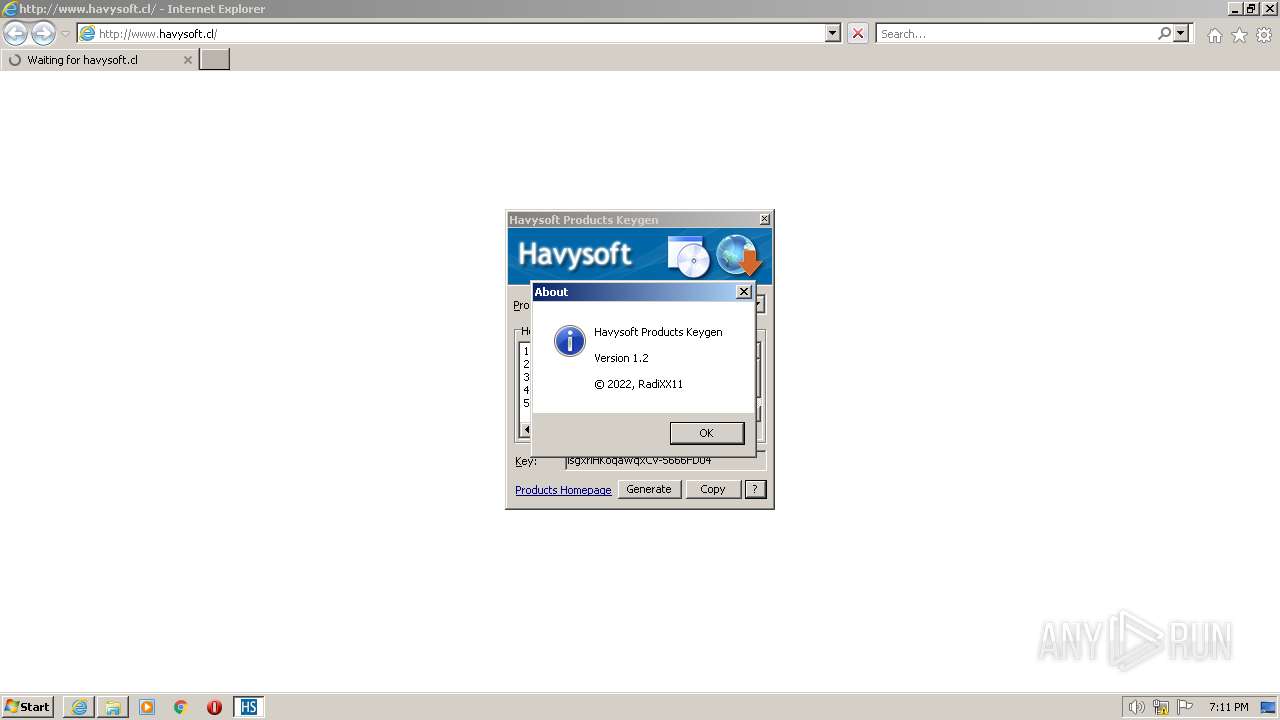
Task: Click the 'Version 1.2' text in About
Action: tap(621, 358)
